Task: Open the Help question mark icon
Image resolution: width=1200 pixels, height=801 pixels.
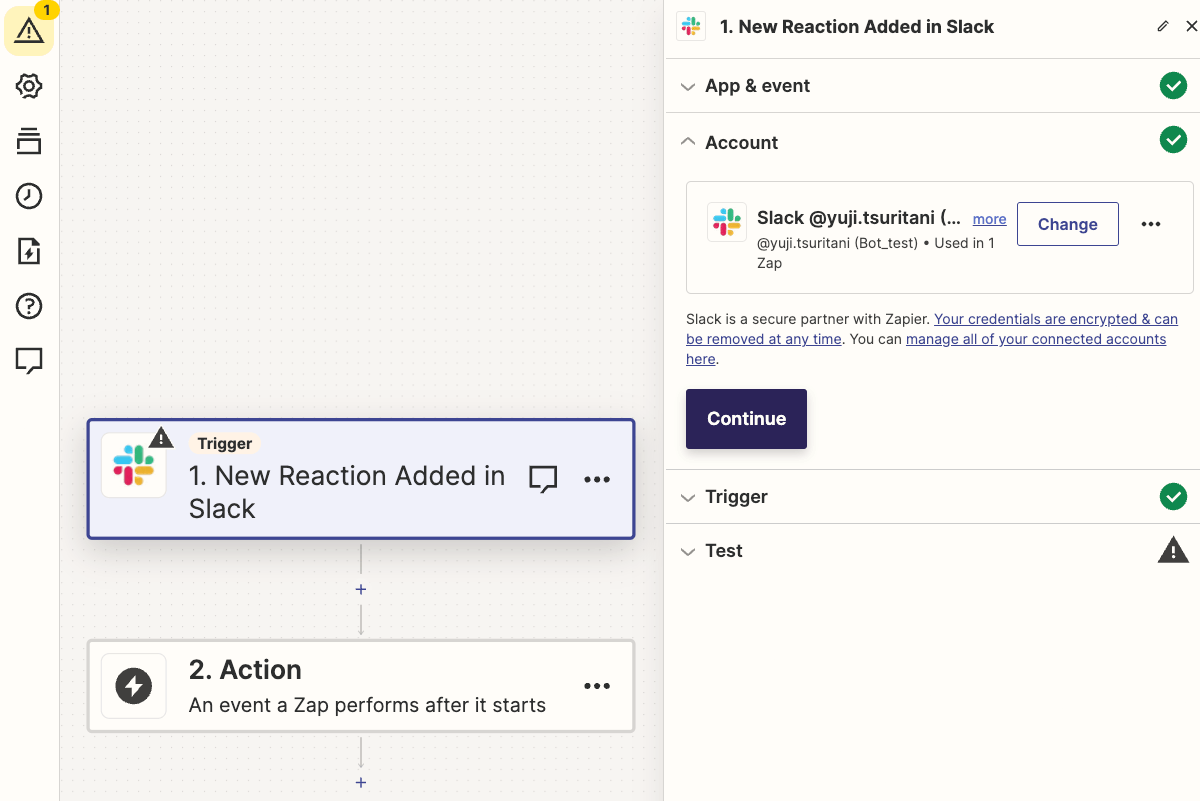Action: (x=29, y=306)
